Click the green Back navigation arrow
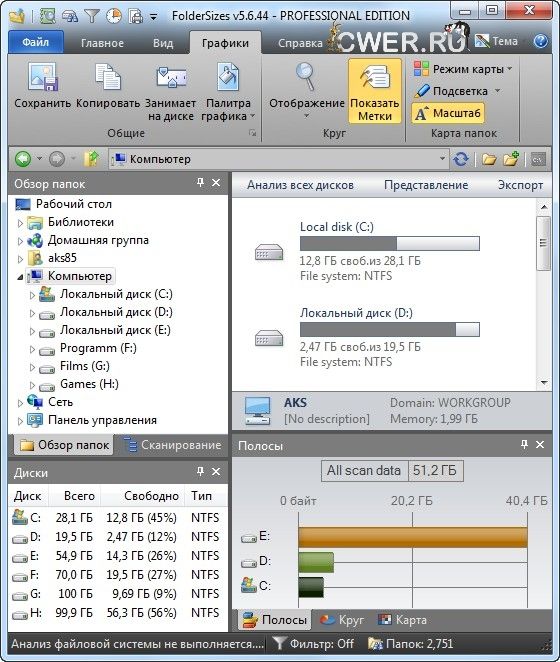Image resolution: width=560 pixels, height=662 pixels. coord(23,159)
